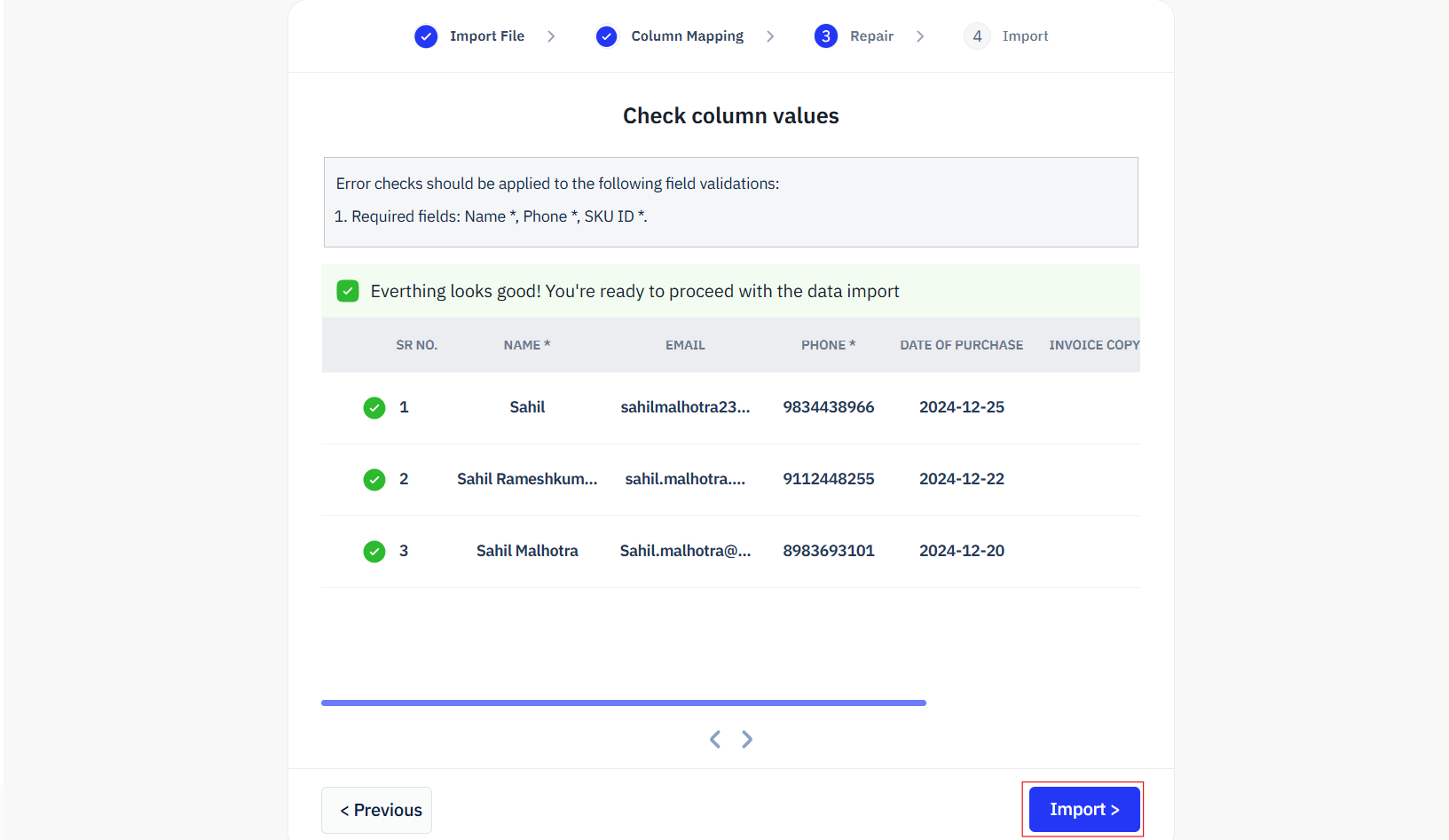Click the NAME * column header
This screenshot has width=1449, height=840.
(527, 345)
